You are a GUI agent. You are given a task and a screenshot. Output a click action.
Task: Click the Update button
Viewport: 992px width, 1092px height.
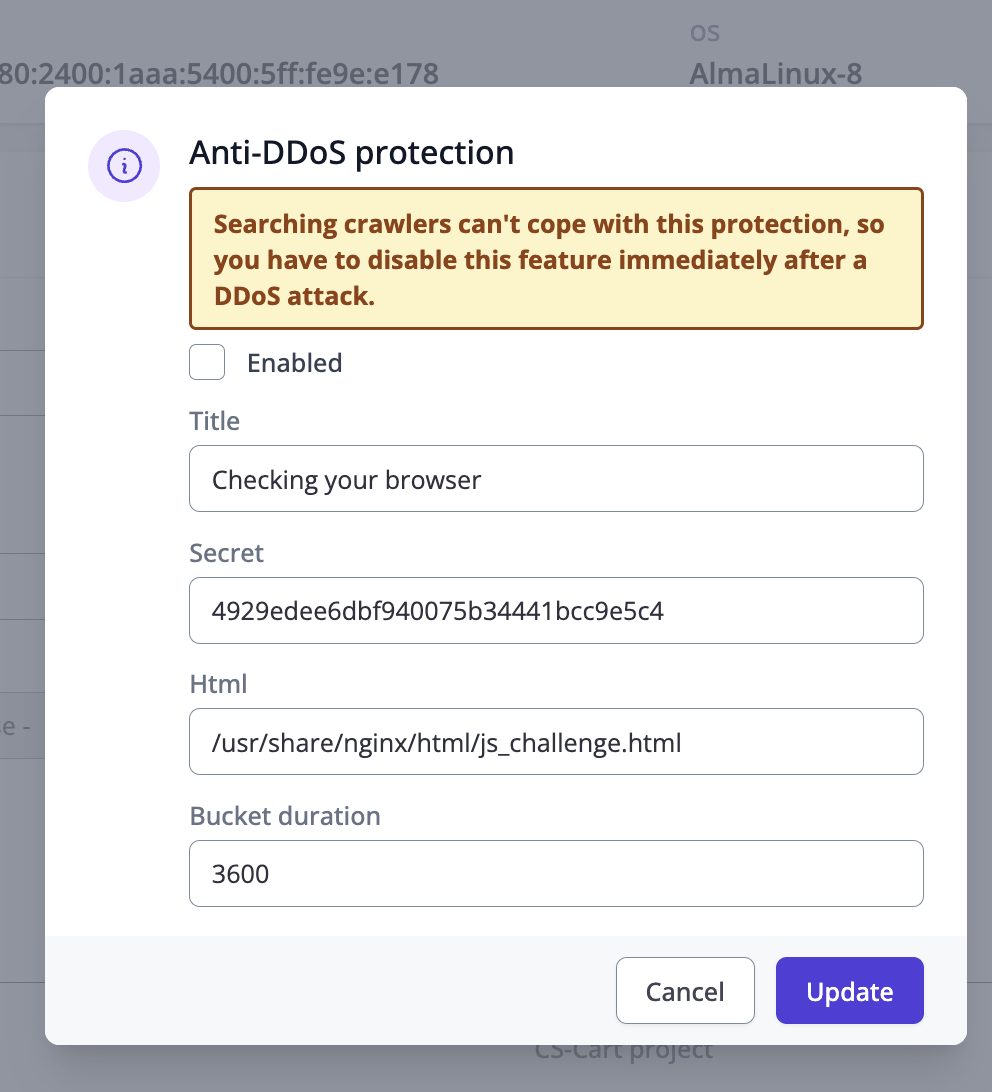click(x=849, y=991)
